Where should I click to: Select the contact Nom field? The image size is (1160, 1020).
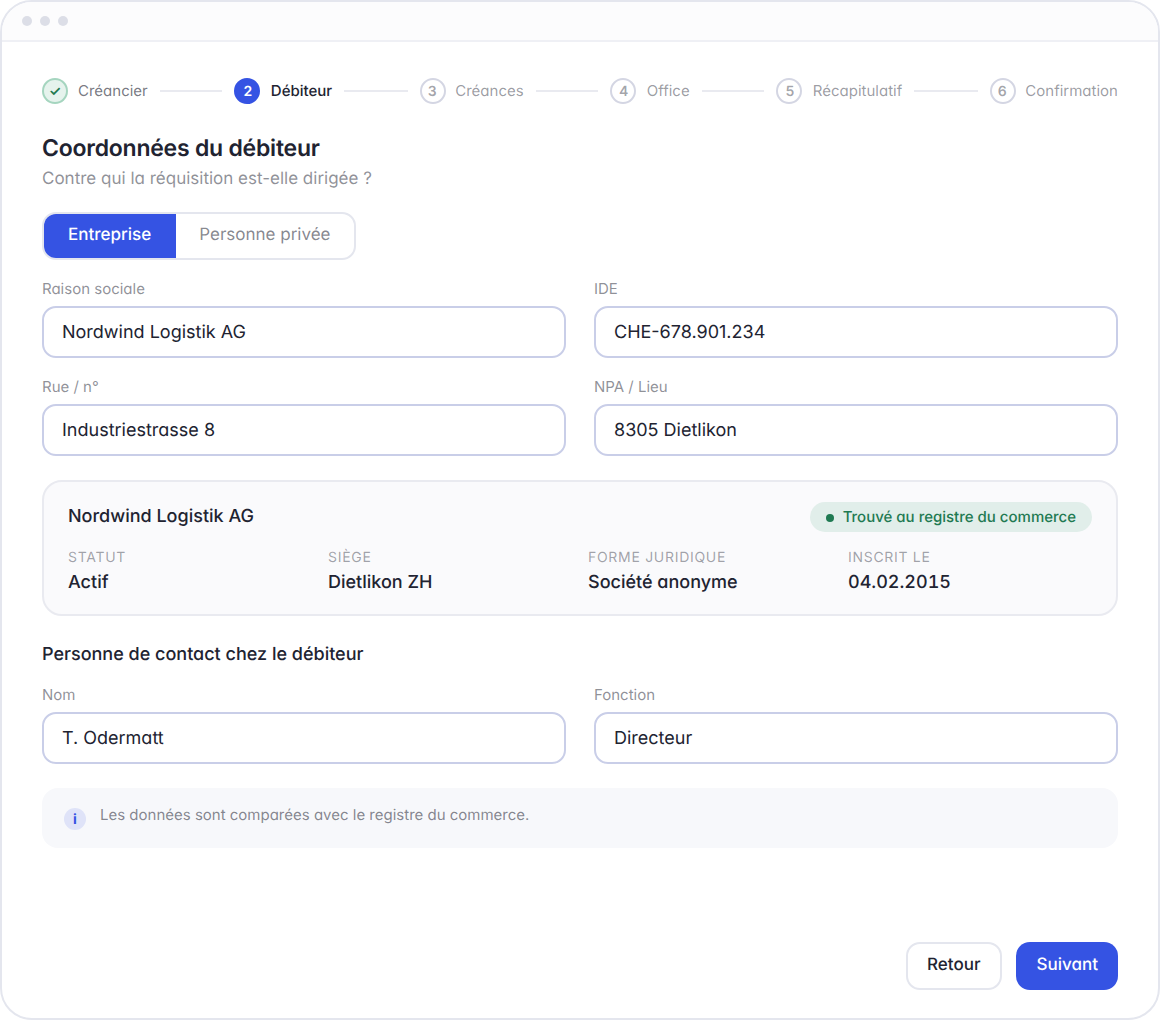pyautogui.click(x=304, y=738)
